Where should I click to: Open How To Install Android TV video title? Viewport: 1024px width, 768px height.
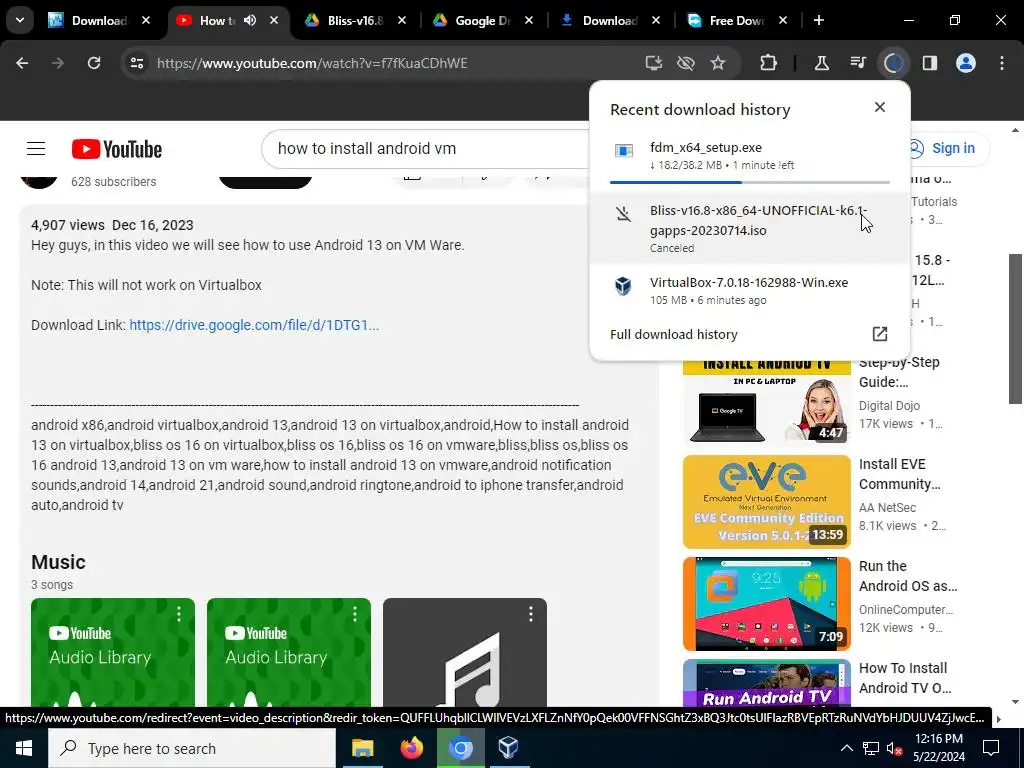[905, 678]
